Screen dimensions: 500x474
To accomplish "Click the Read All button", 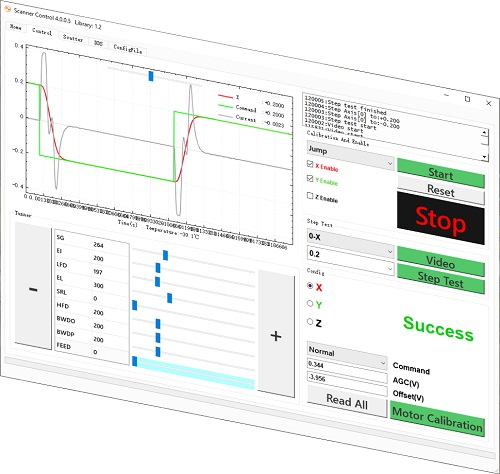I will pos(347,401).
